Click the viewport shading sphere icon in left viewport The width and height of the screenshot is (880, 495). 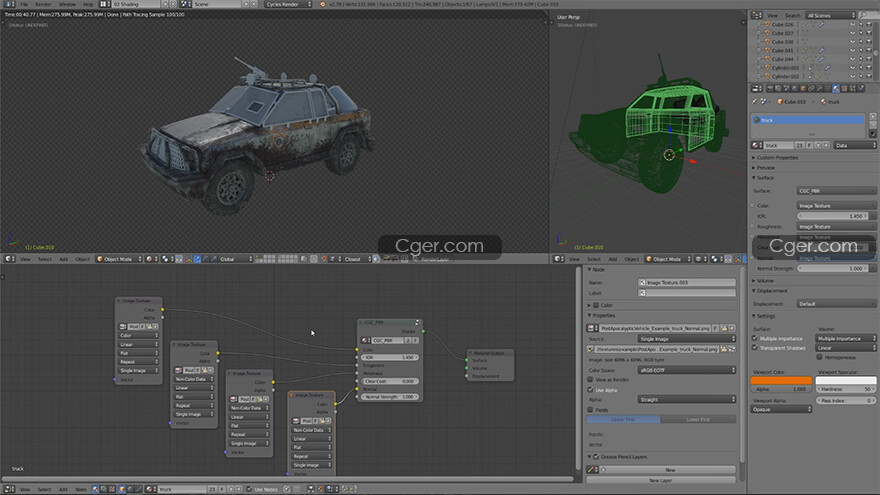coord(150,259)
